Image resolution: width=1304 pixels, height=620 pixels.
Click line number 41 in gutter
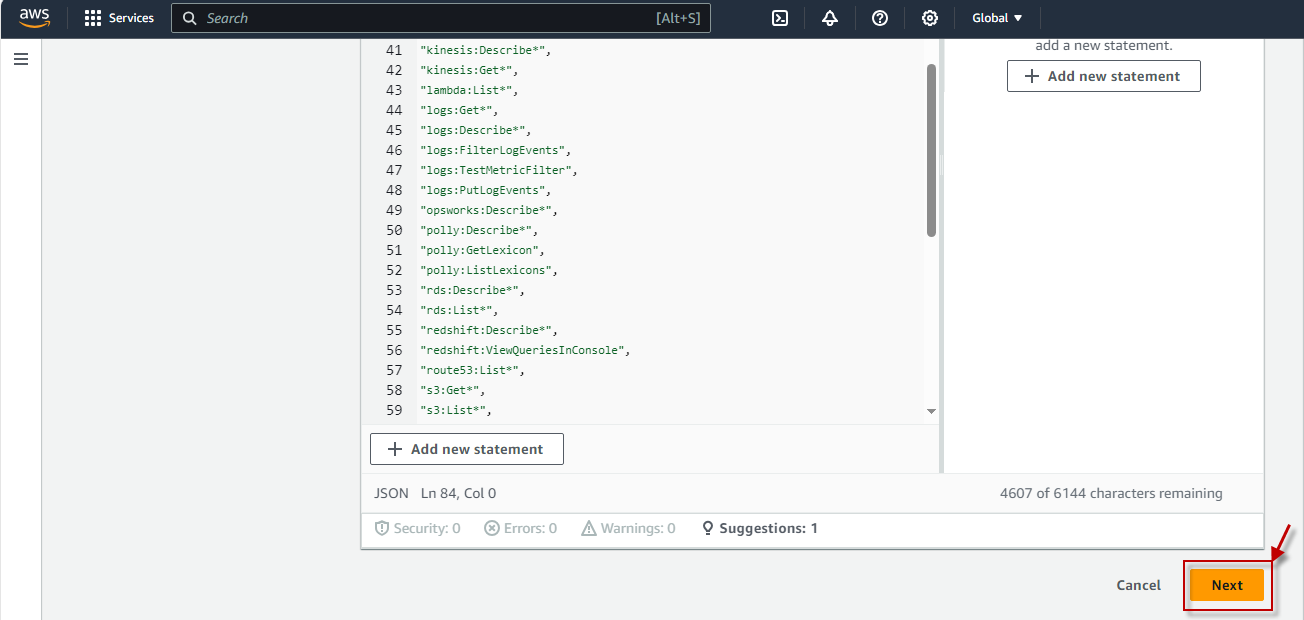point(394,50)
